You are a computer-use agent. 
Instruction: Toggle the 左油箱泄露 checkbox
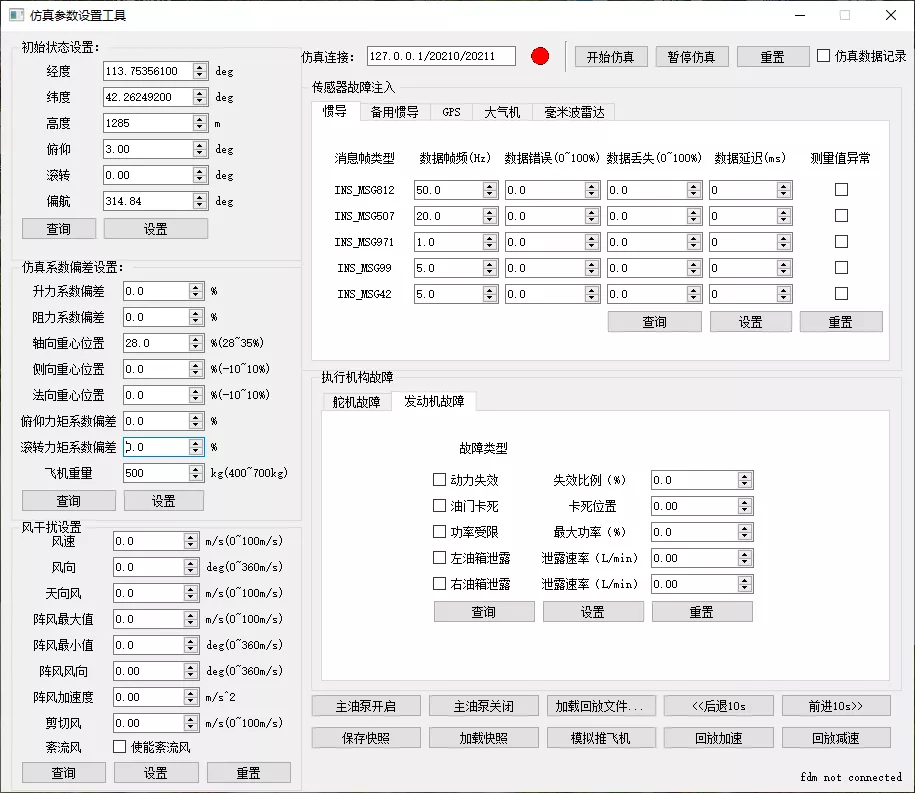click(439, 558)
